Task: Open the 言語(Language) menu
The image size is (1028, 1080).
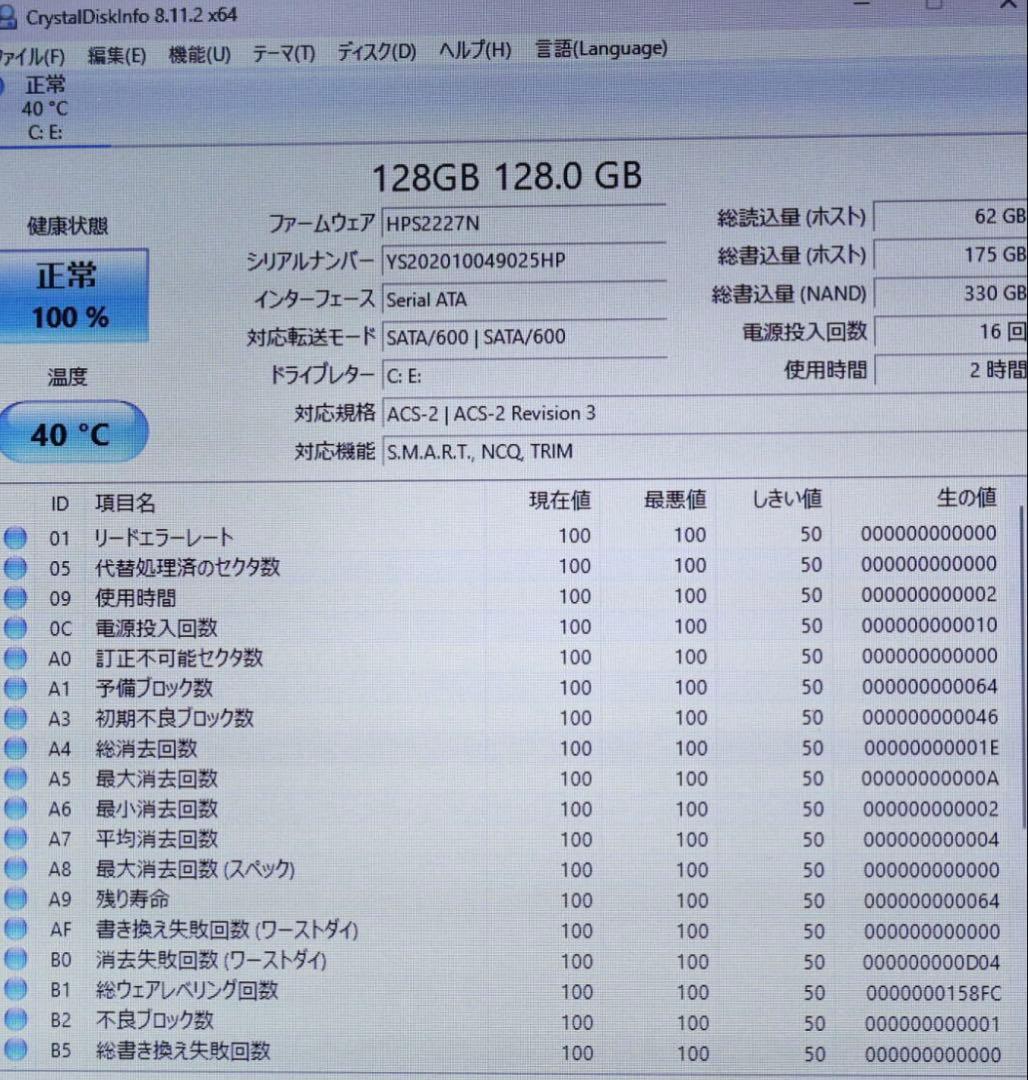Action: (599, 48)
